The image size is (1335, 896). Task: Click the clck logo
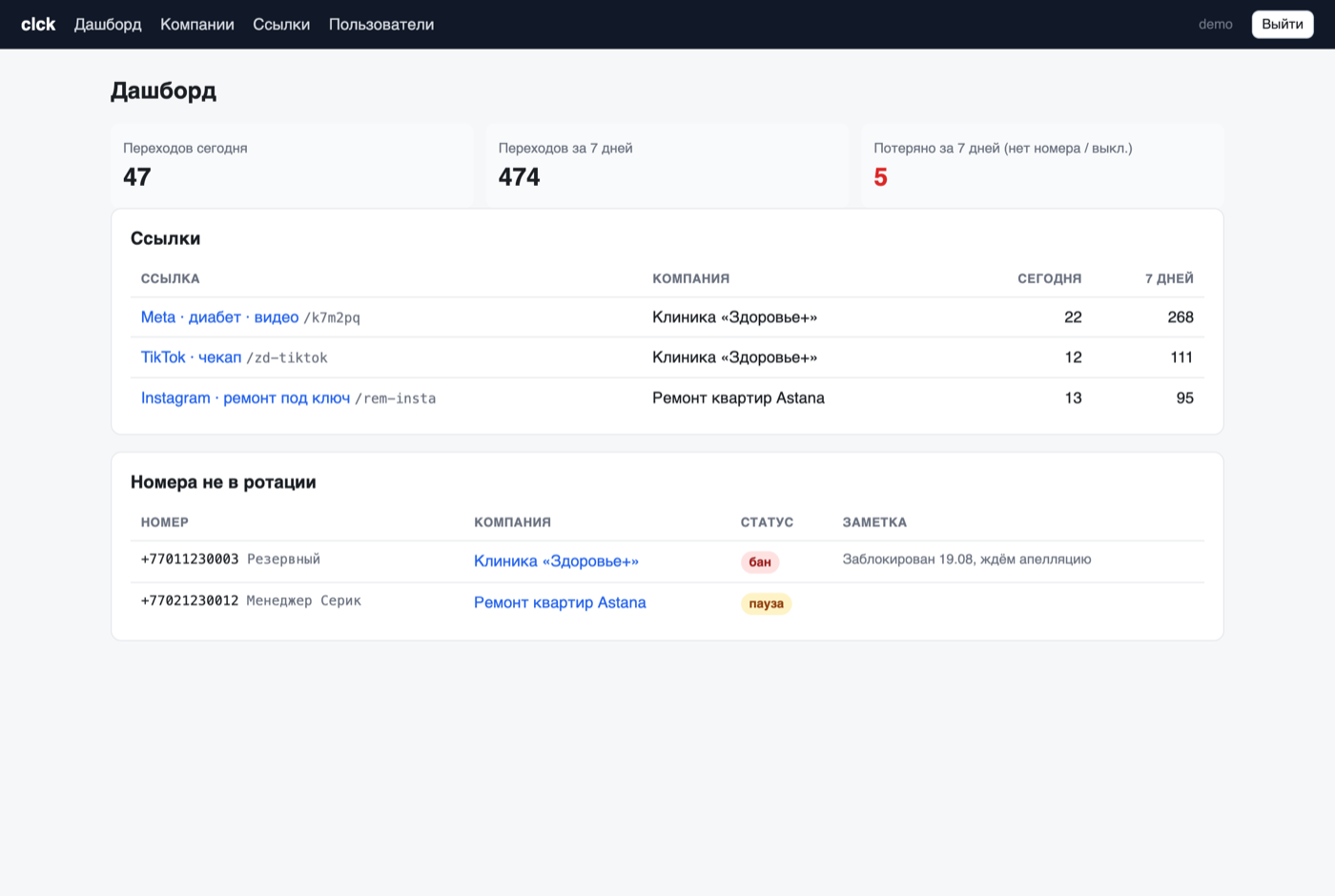coord(38,25)
